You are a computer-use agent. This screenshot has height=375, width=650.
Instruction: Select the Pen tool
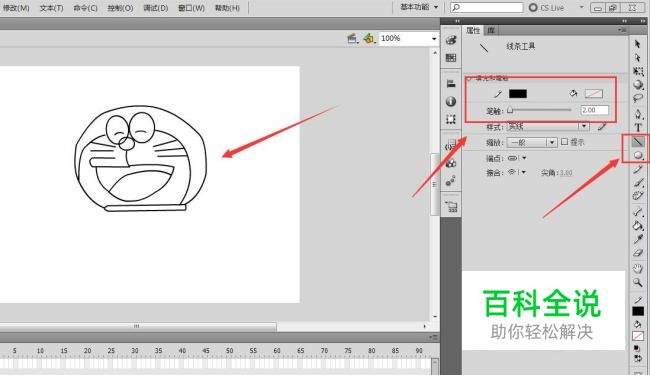638,114
